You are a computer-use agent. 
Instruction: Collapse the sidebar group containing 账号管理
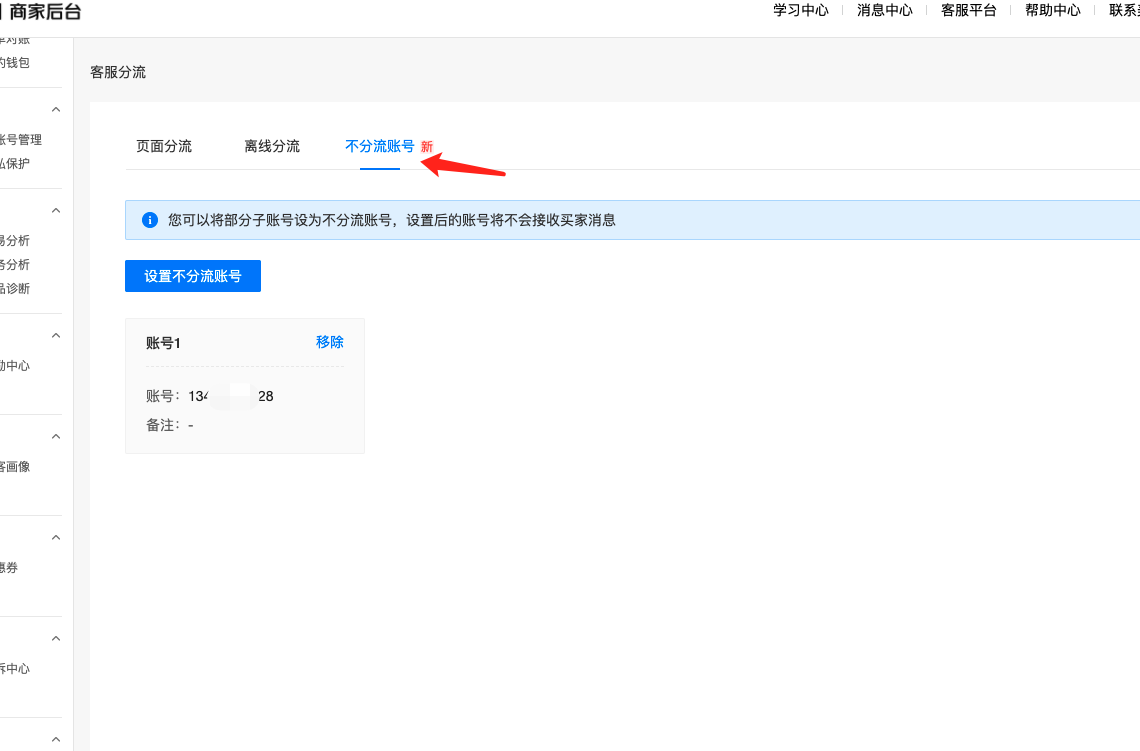[56, 109]
